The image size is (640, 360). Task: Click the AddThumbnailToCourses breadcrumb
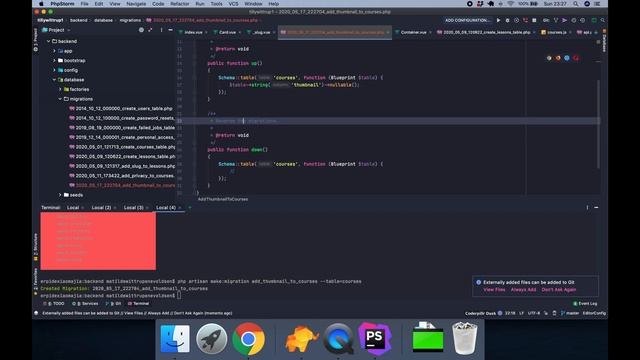tap(223, 199)
